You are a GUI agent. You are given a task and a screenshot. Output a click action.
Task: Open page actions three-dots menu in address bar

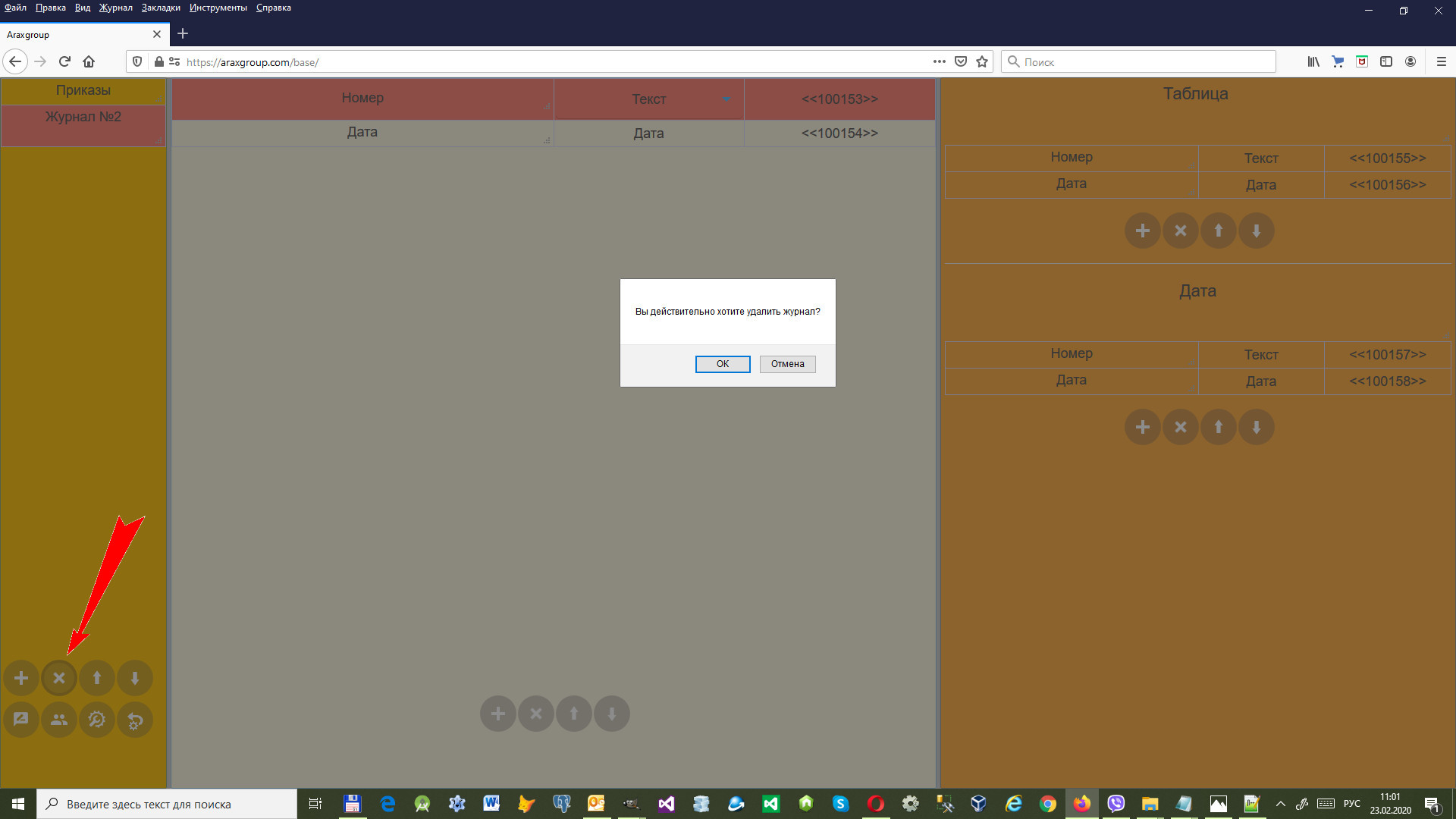pos(939,62)
